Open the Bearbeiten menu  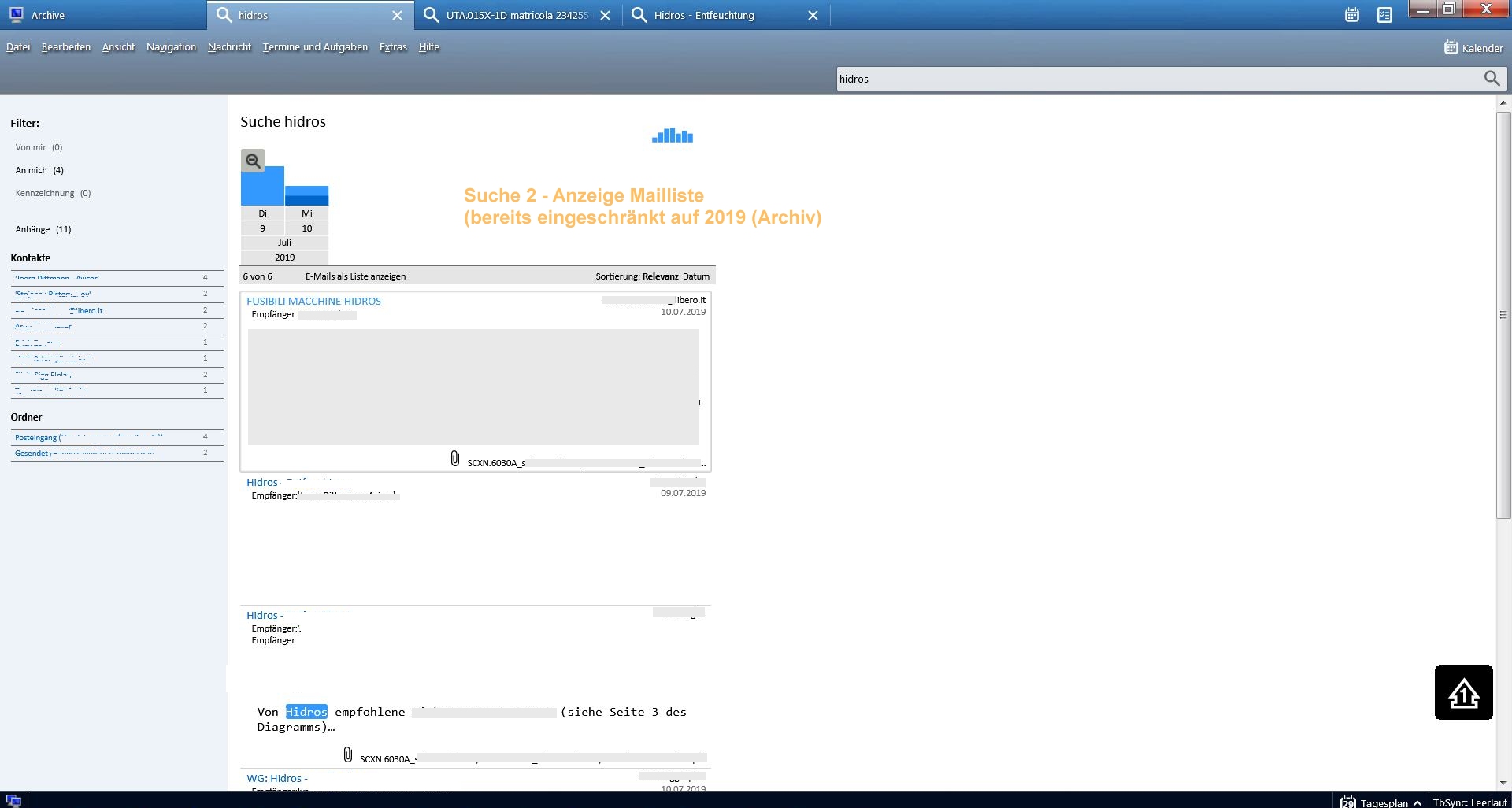[x=66, y=47]
